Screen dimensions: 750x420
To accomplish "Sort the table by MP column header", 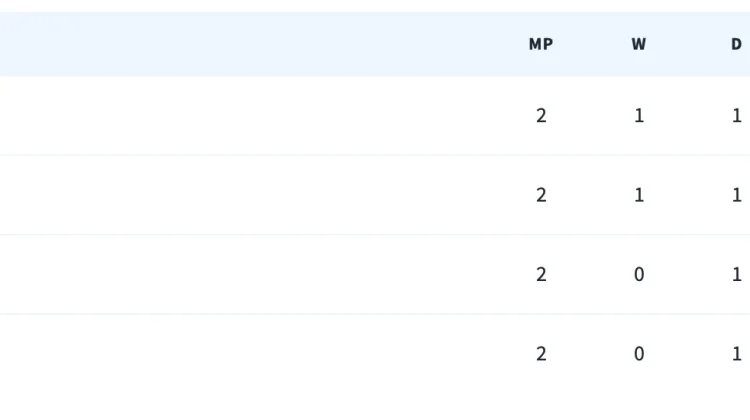I will click(541, 44).
